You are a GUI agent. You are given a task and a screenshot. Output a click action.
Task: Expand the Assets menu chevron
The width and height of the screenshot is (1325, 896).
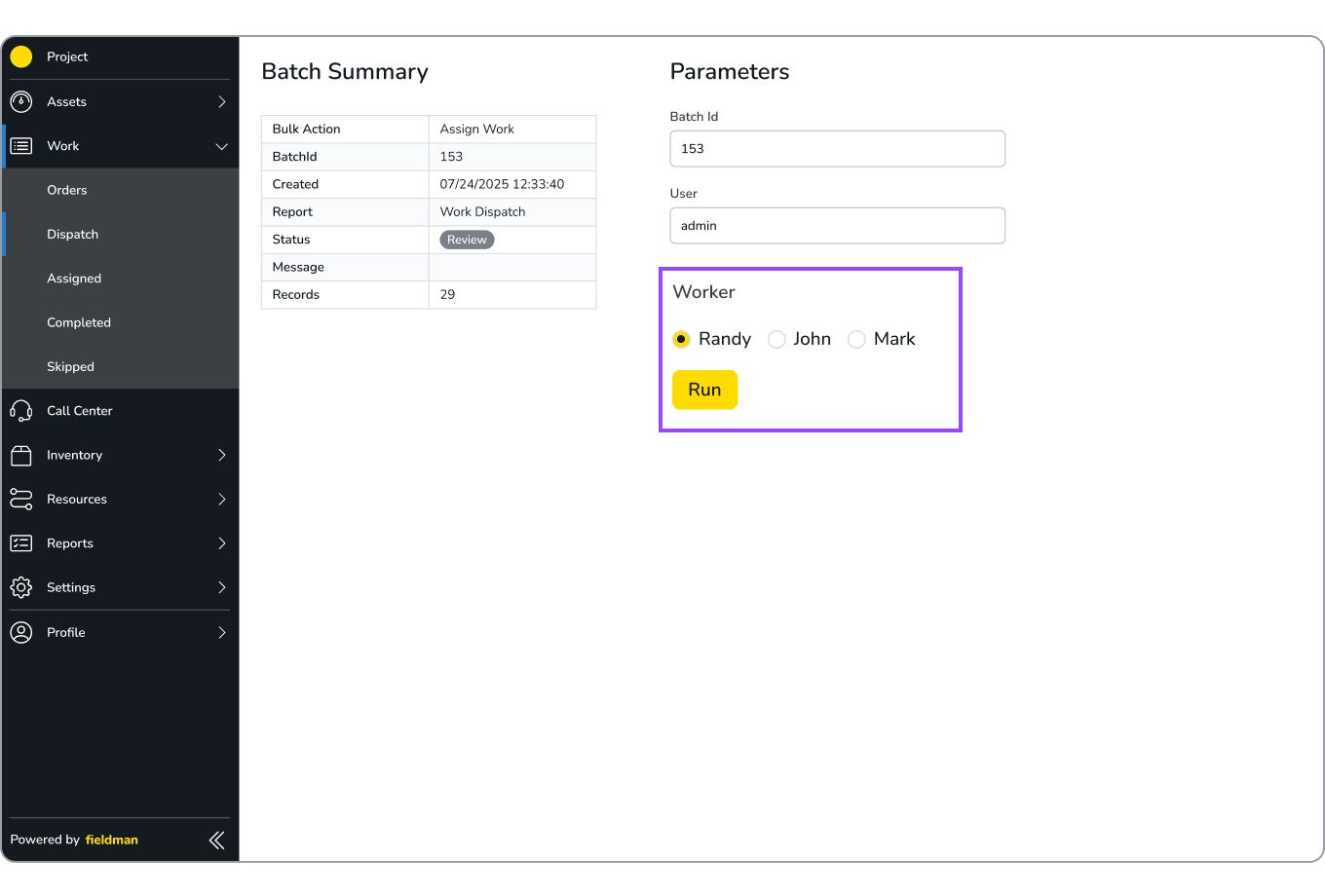(x=222, y=101)
